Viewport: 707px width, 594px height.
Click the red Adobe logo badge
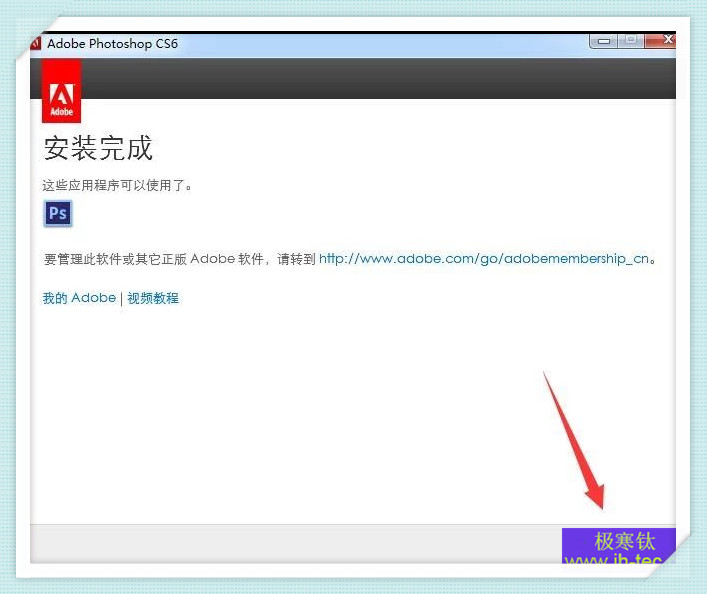[61, 91]
